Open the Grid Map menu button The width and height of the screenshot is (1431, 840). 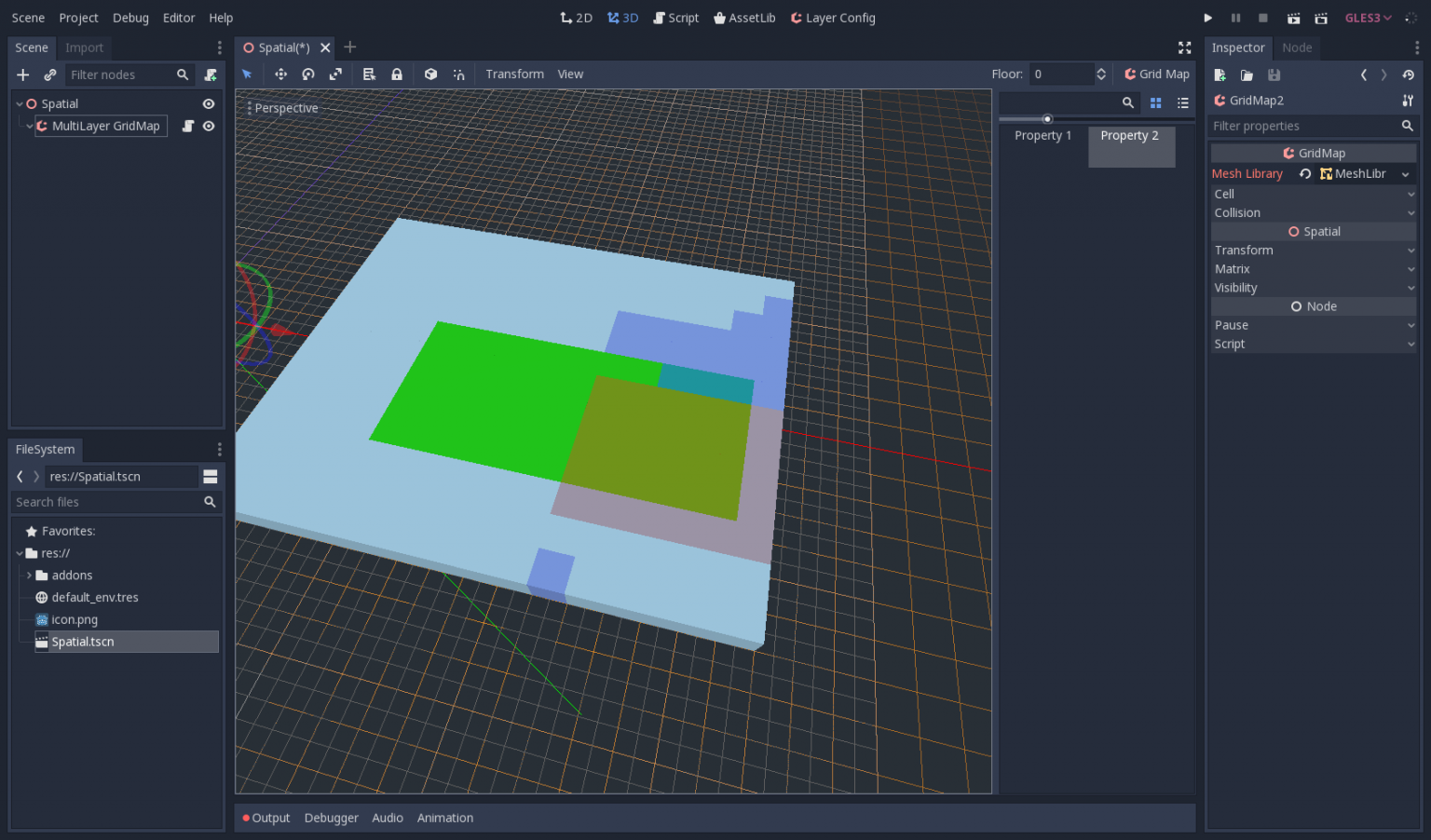pos(1156,74)
